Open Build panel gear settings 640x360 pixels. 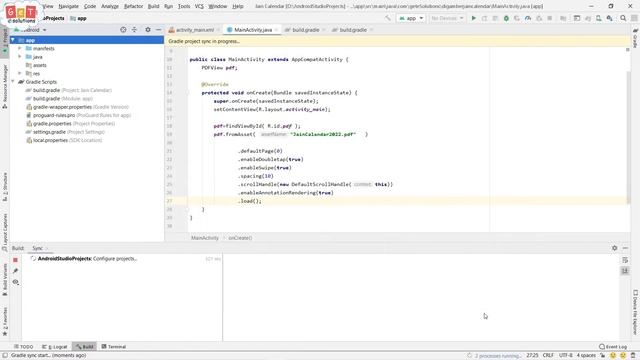(x=614, y=248)
